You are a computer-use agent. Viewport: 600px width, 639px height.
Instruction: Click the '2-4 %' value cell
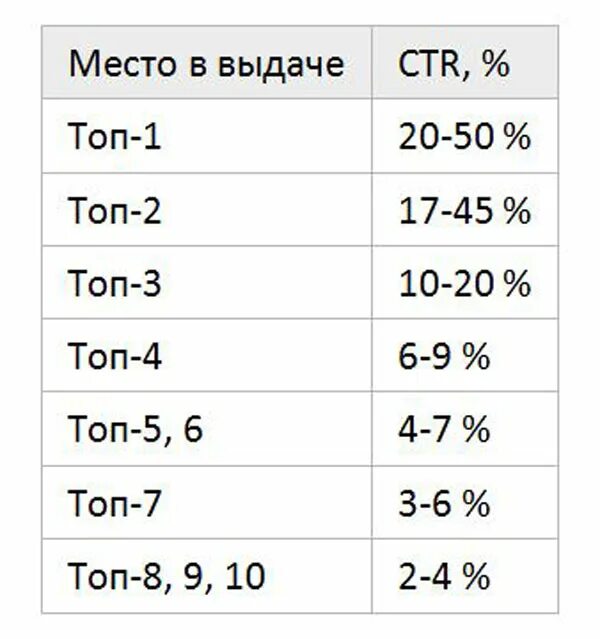coord(465,576)
